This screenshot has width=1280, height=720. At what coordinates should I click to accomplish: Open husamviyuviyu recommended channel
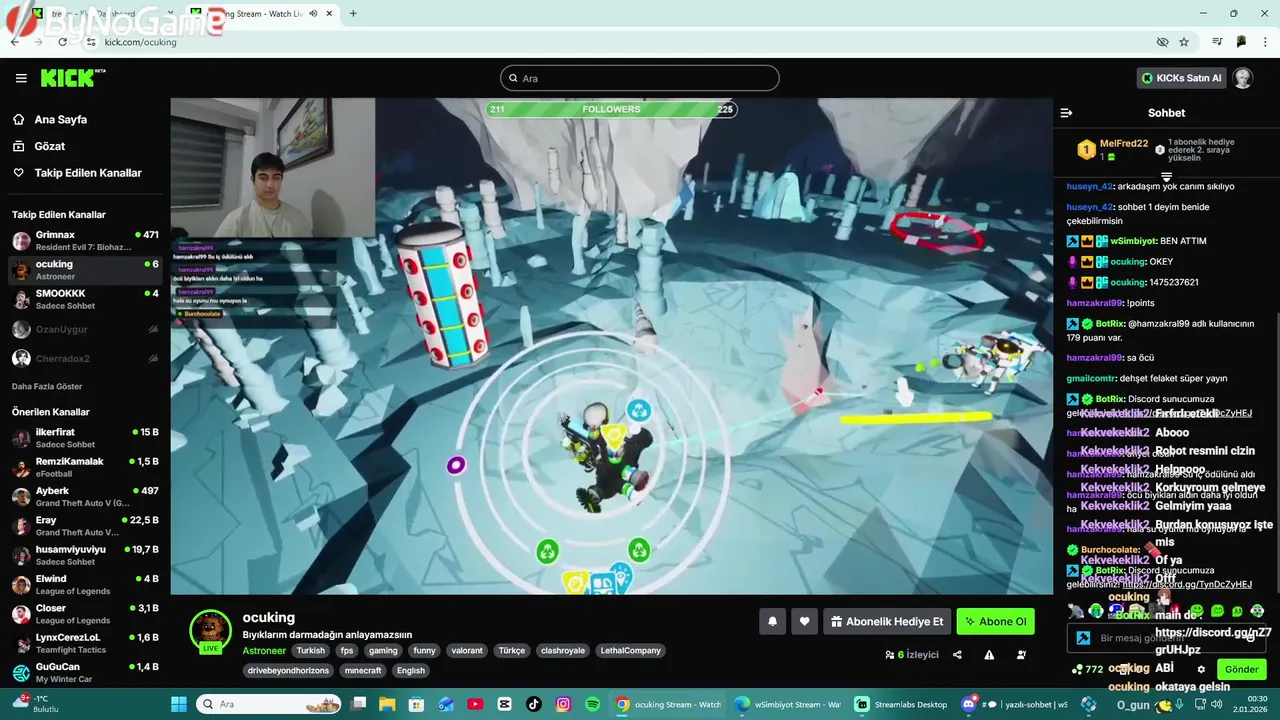(85, 555)
